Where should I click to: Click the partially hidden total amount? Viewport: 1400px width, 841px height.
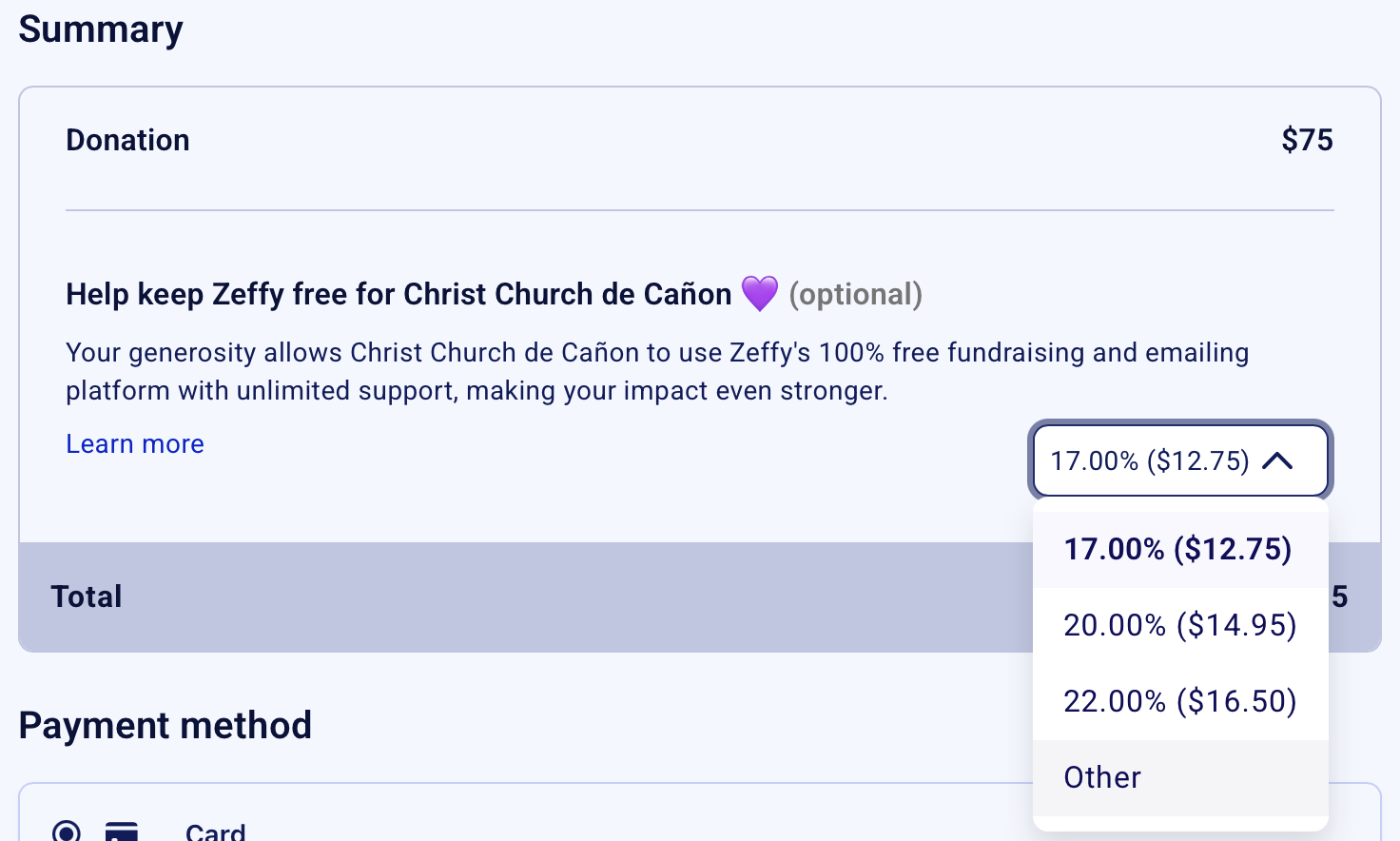(1339, 597)
